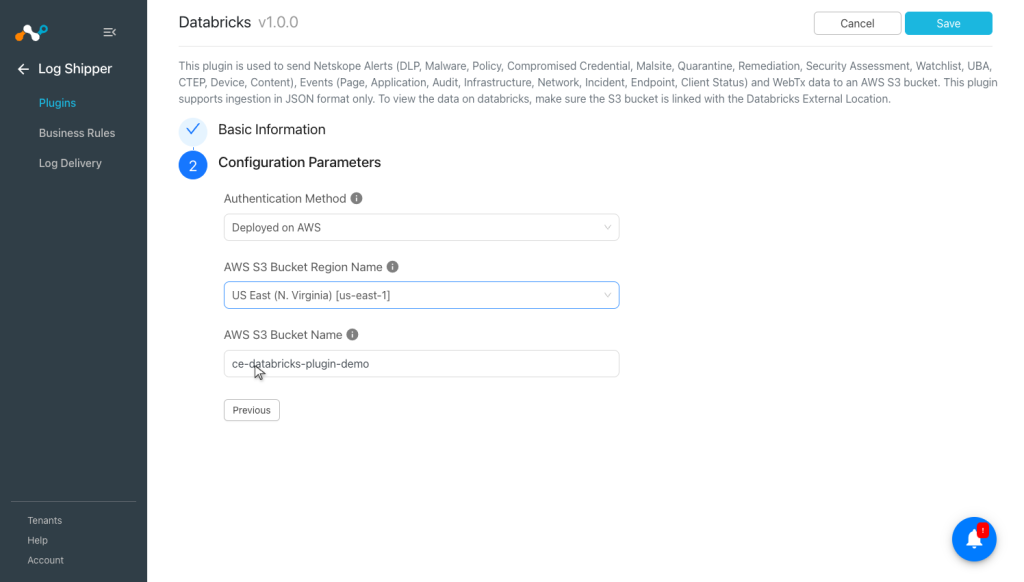1024x582 pixels.
Task: Show AWS S3 Bucket Name info icon
Action: tap(352, 334)
